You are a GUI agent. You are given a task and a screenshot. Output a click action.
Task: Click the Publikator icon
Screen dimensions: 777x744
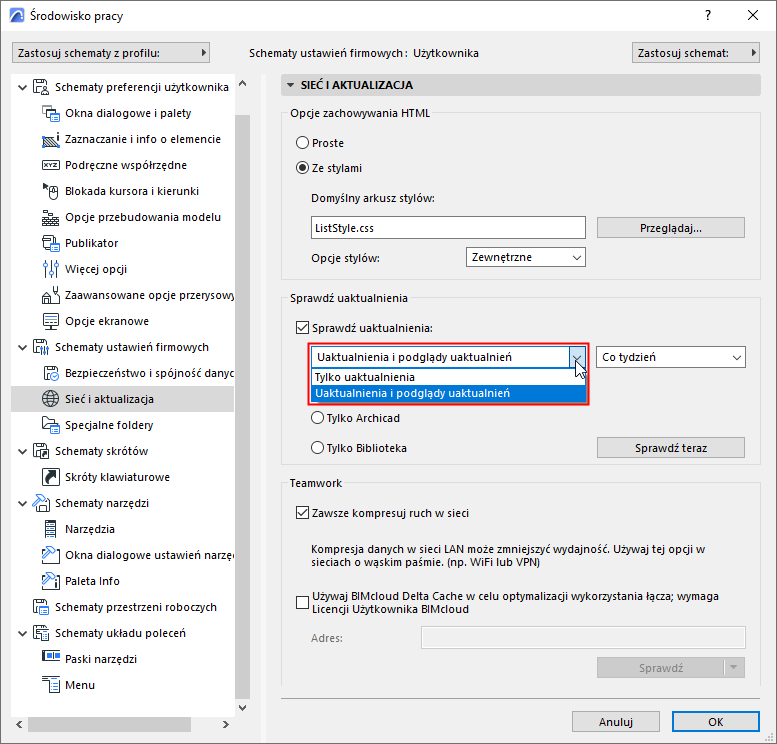tap(51, 243)
